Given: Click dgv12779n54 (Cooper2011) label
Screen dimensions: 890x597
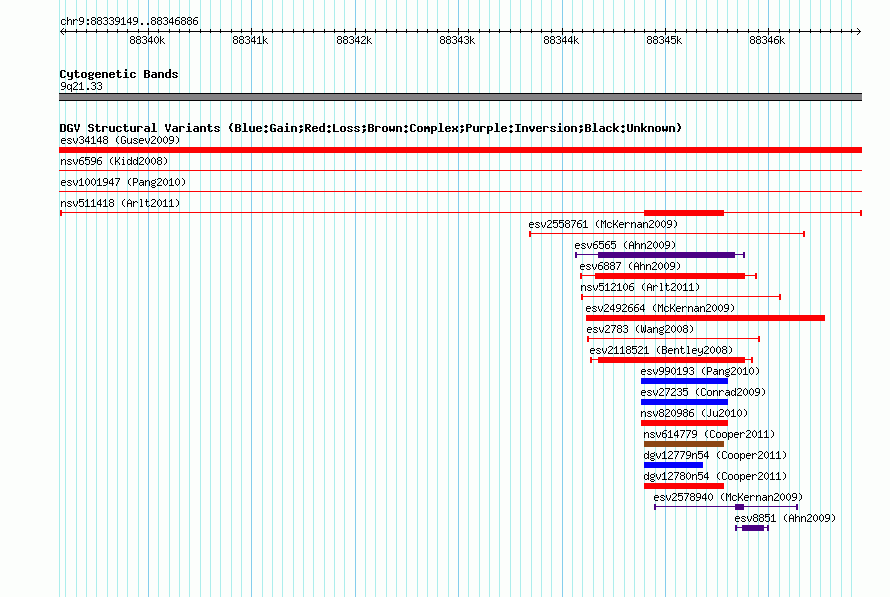Looking at the screenshot, I should [x=715, y=455].
